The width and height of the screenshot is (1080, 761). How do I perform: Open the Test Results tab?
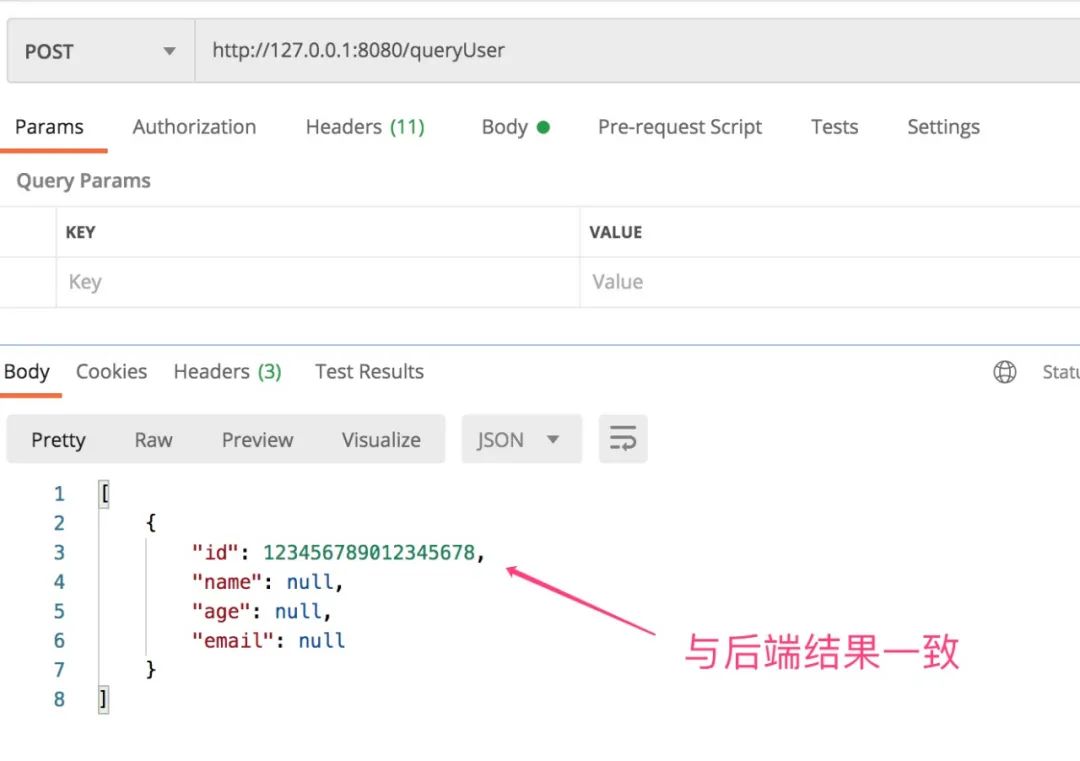(369, 372)
